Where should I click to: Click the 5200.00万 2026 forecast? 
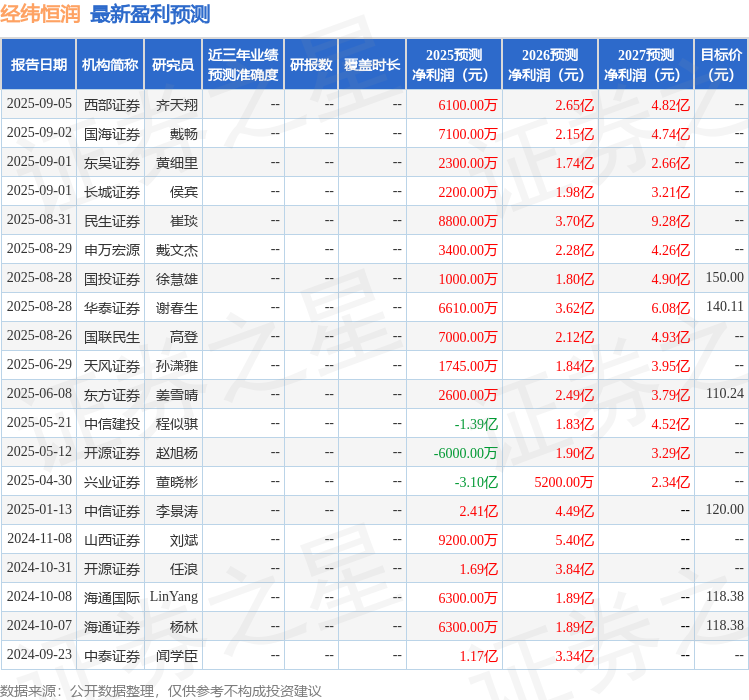[564, 482]
